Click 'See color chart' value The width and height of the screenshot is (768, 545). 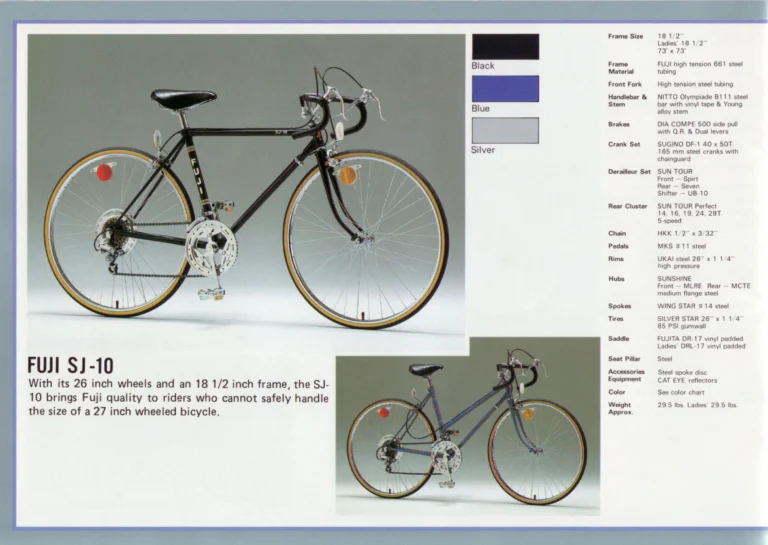click(x=681, y=392)
